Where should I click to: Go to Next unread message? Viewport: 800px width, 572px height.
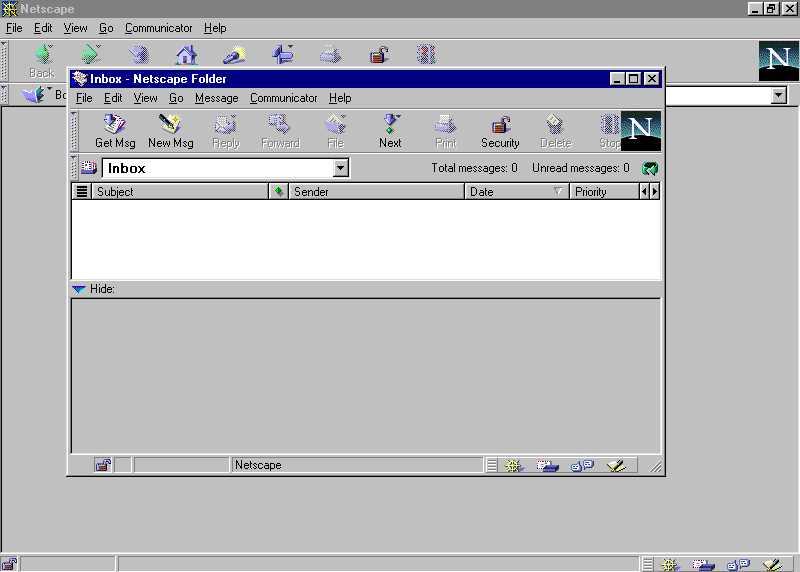point(390,131)
